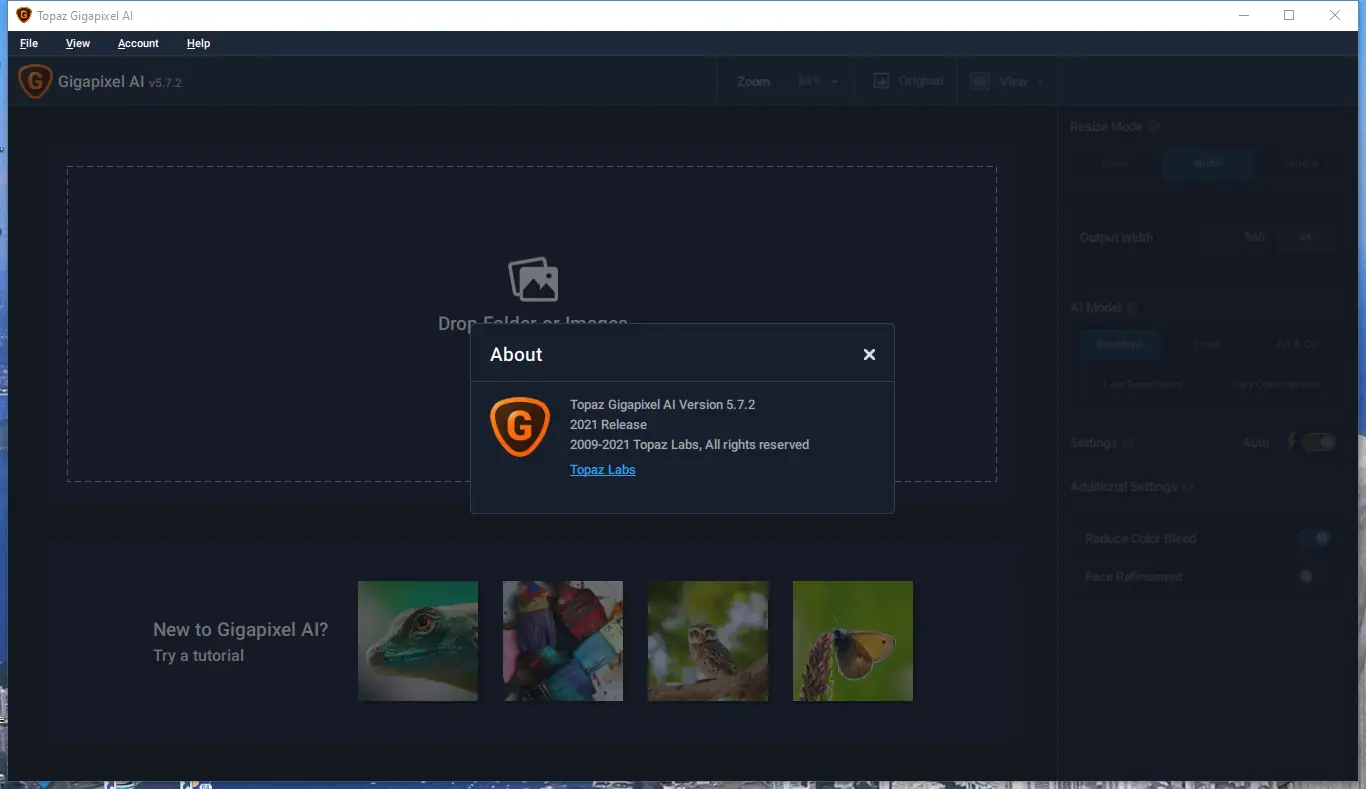Click the AI Model info icon
The width and height of the screenshot is (1366, 789).
pos(1132,308)
